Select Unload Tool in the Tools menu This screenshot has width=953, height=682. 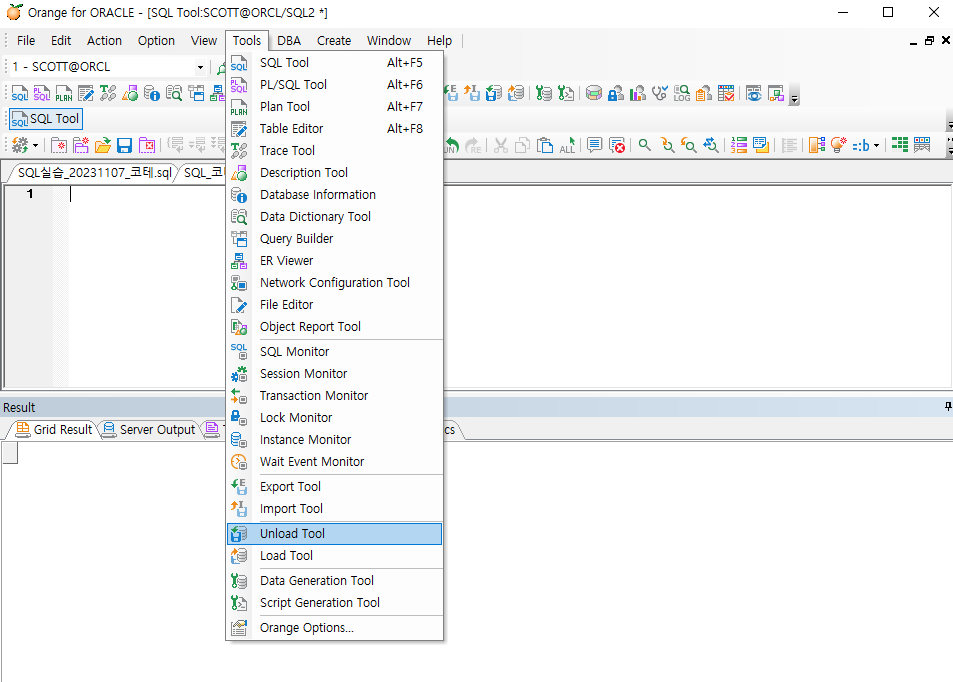(x=334, y=534)
